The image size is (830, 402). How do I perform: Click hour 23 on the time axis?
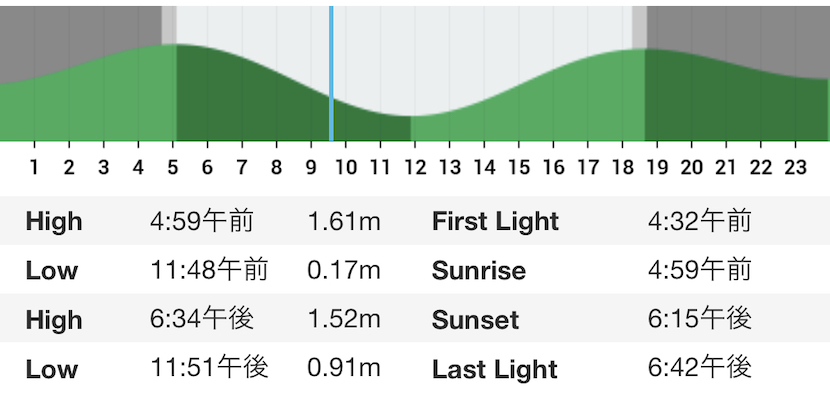(x=795, y=168)
